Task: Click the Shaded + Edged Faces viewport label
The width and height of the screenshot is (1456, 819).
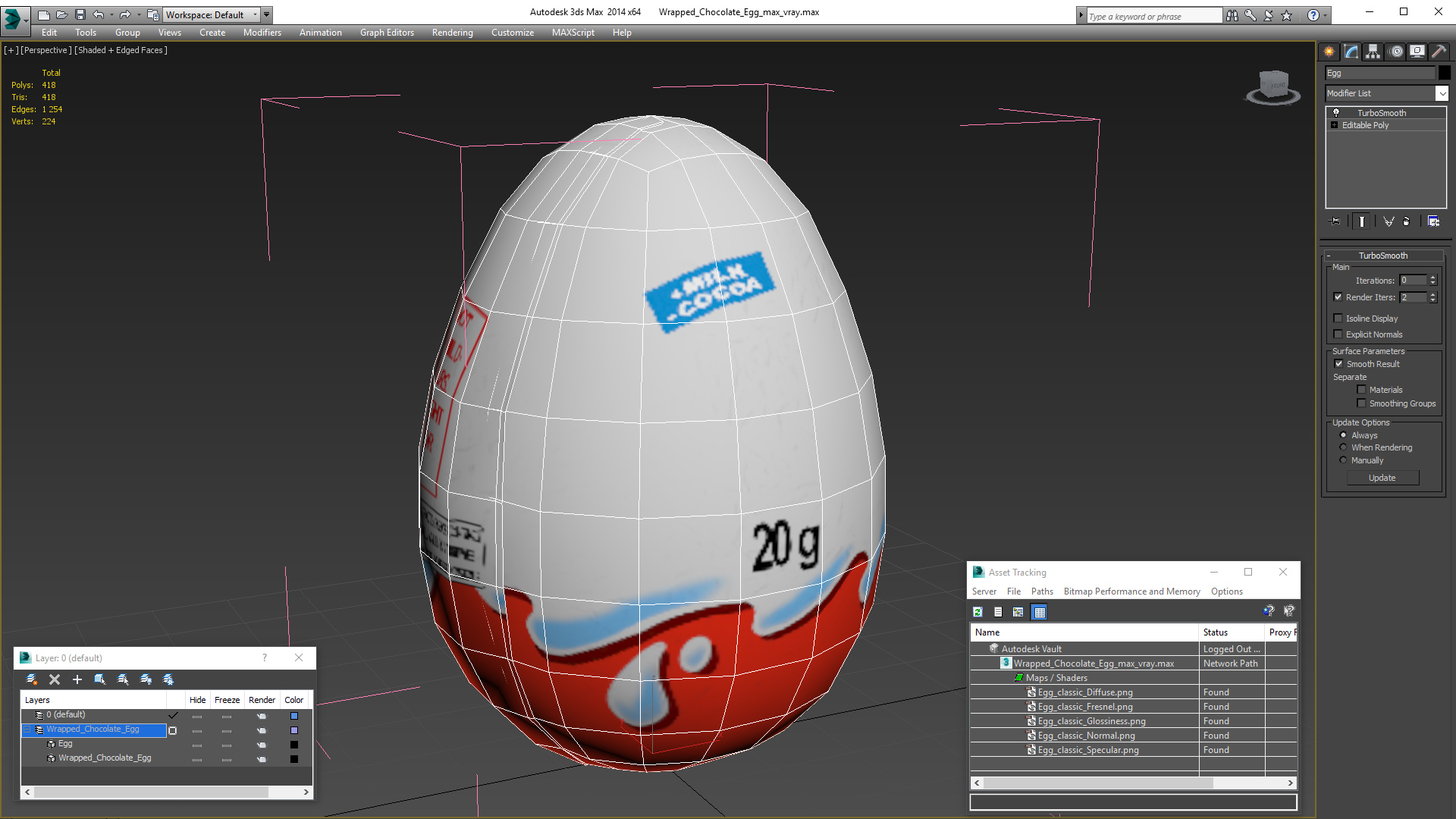Action: click(121, 50)
